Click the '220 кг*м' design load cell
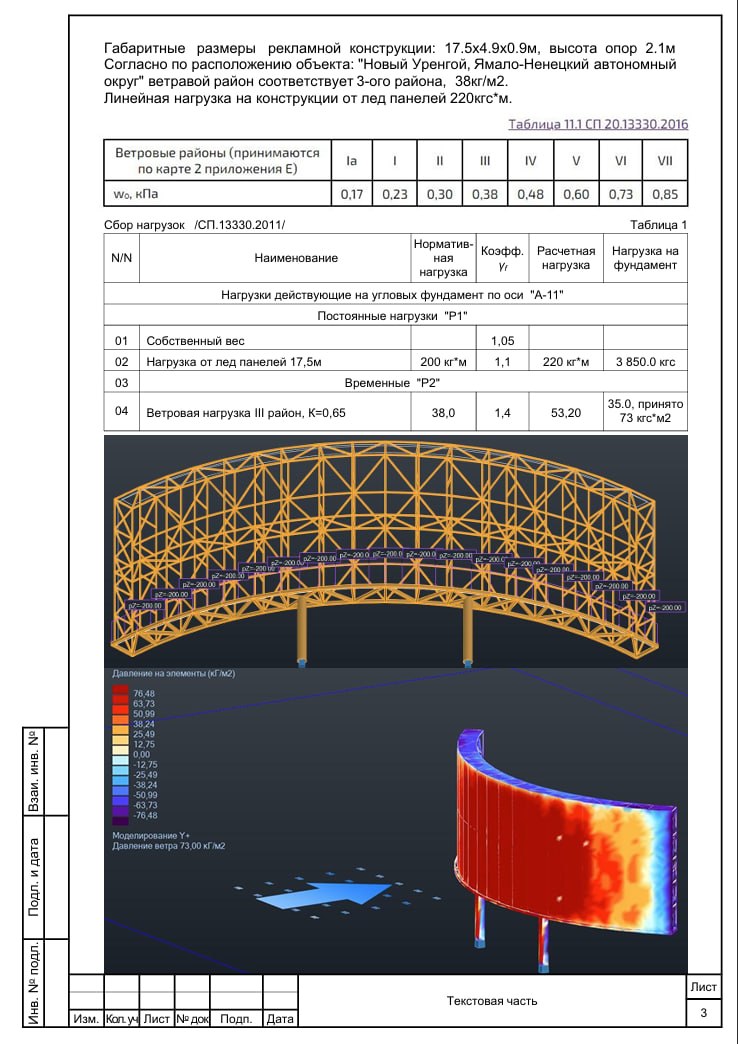 coord(565,362)
